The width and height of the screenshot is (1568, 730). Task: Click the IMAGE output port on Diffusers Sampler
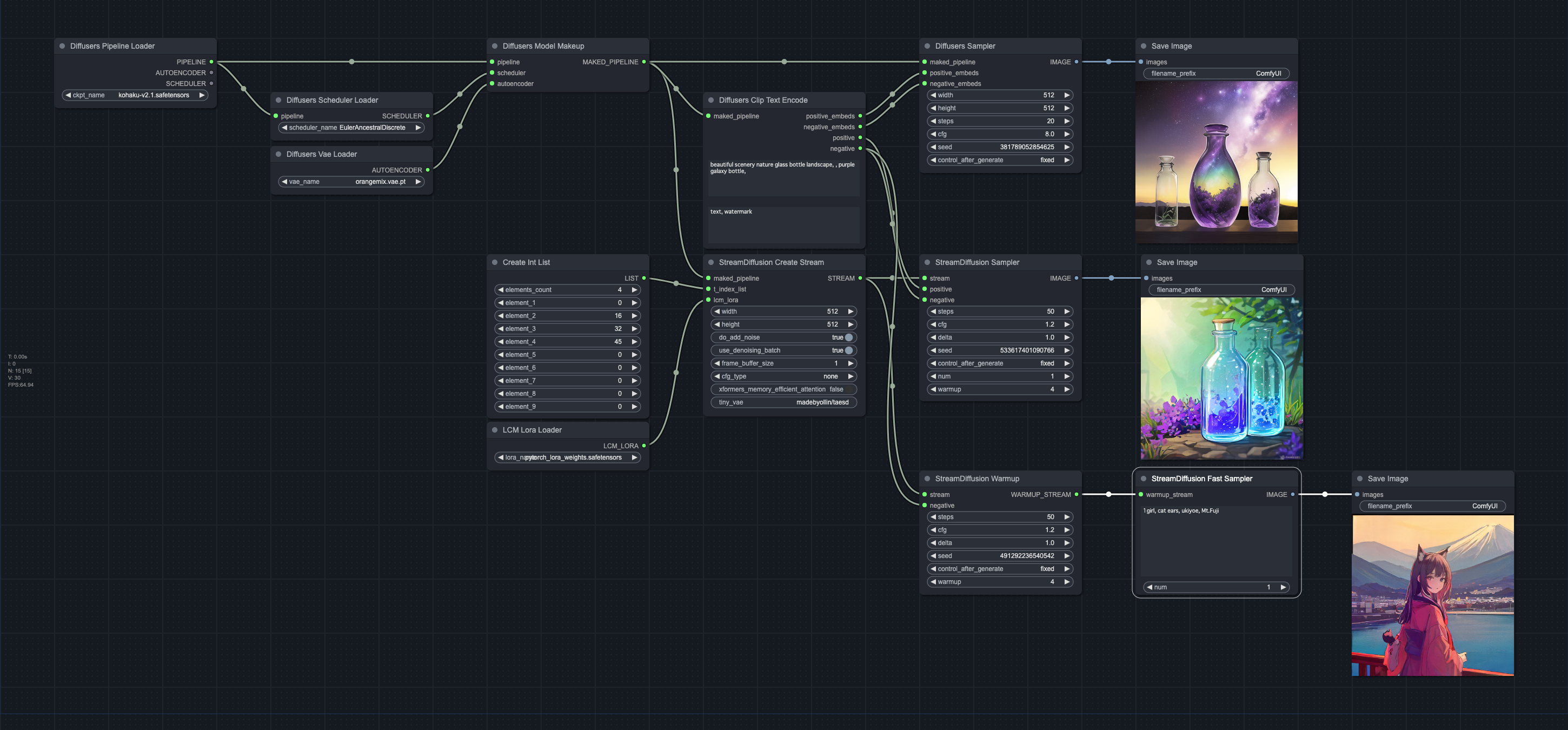coord(1076,62)
